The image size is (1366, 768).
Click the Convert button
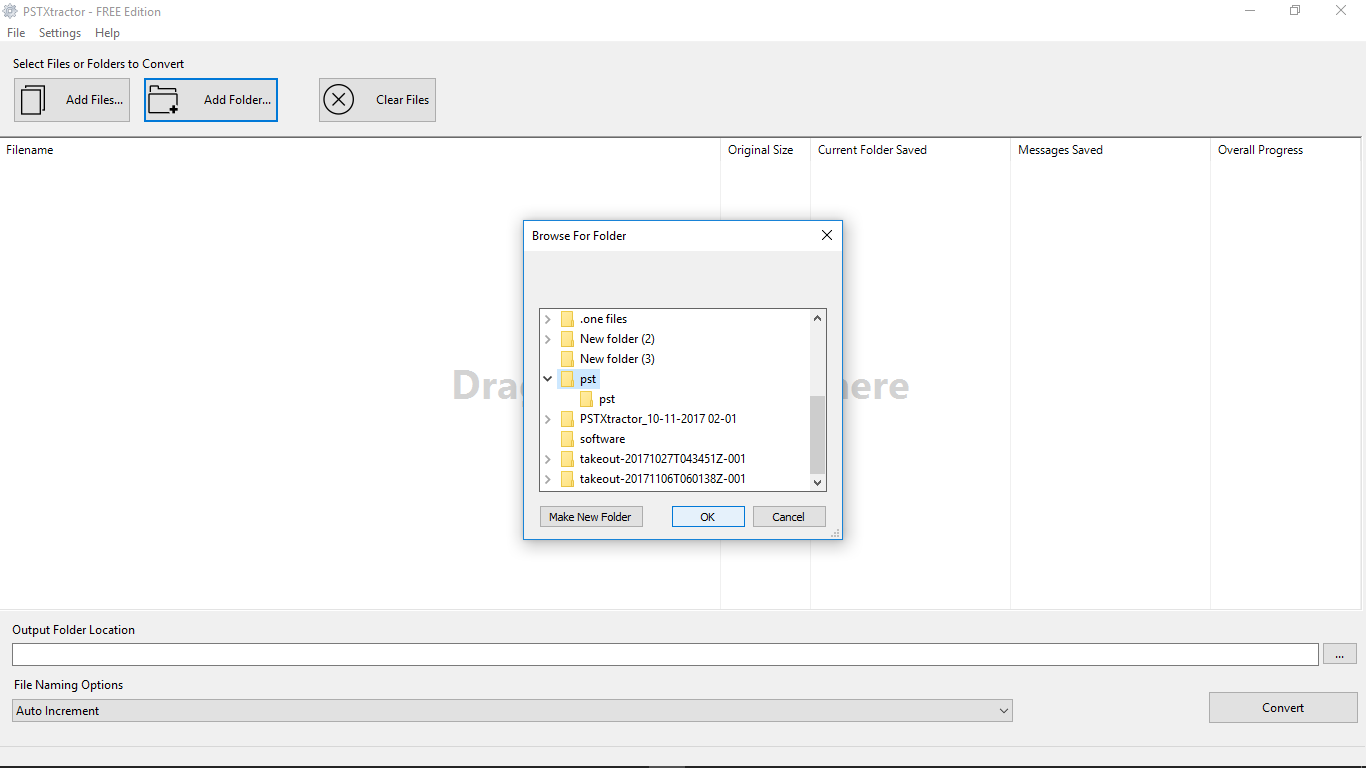(1283, 708)
